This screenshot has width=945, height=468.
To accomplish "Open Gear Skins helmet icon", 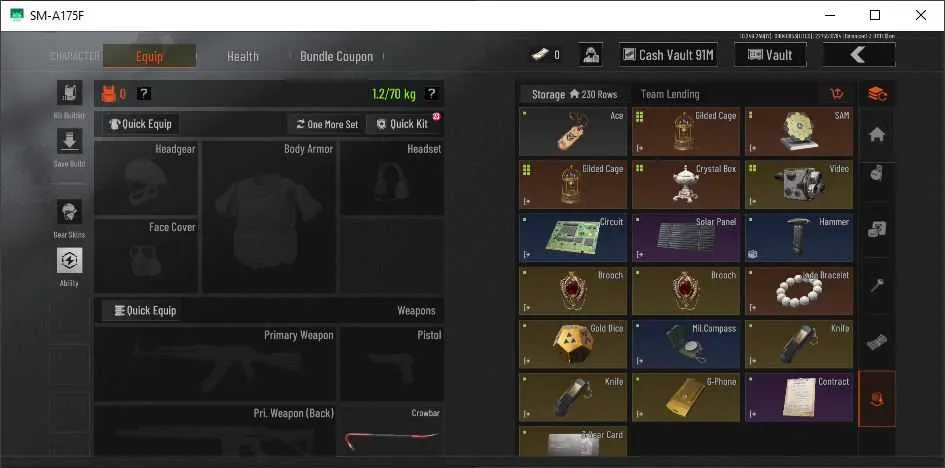I will (69, 212).
